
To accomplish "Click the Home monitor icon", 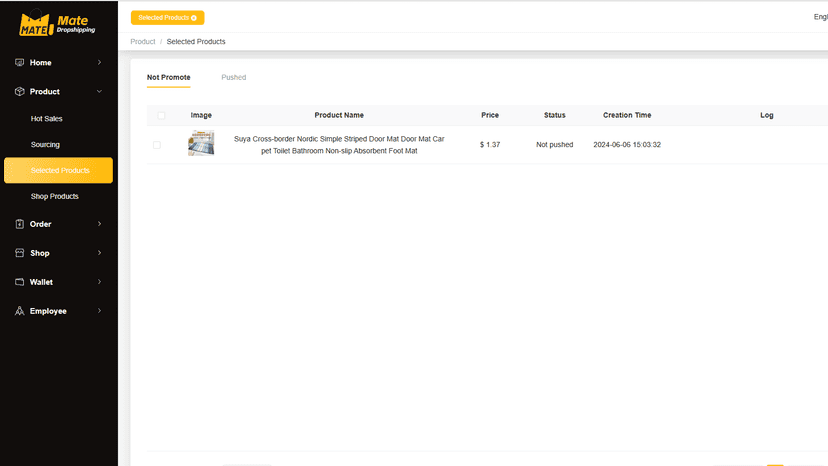I will (x=20, y=62).
